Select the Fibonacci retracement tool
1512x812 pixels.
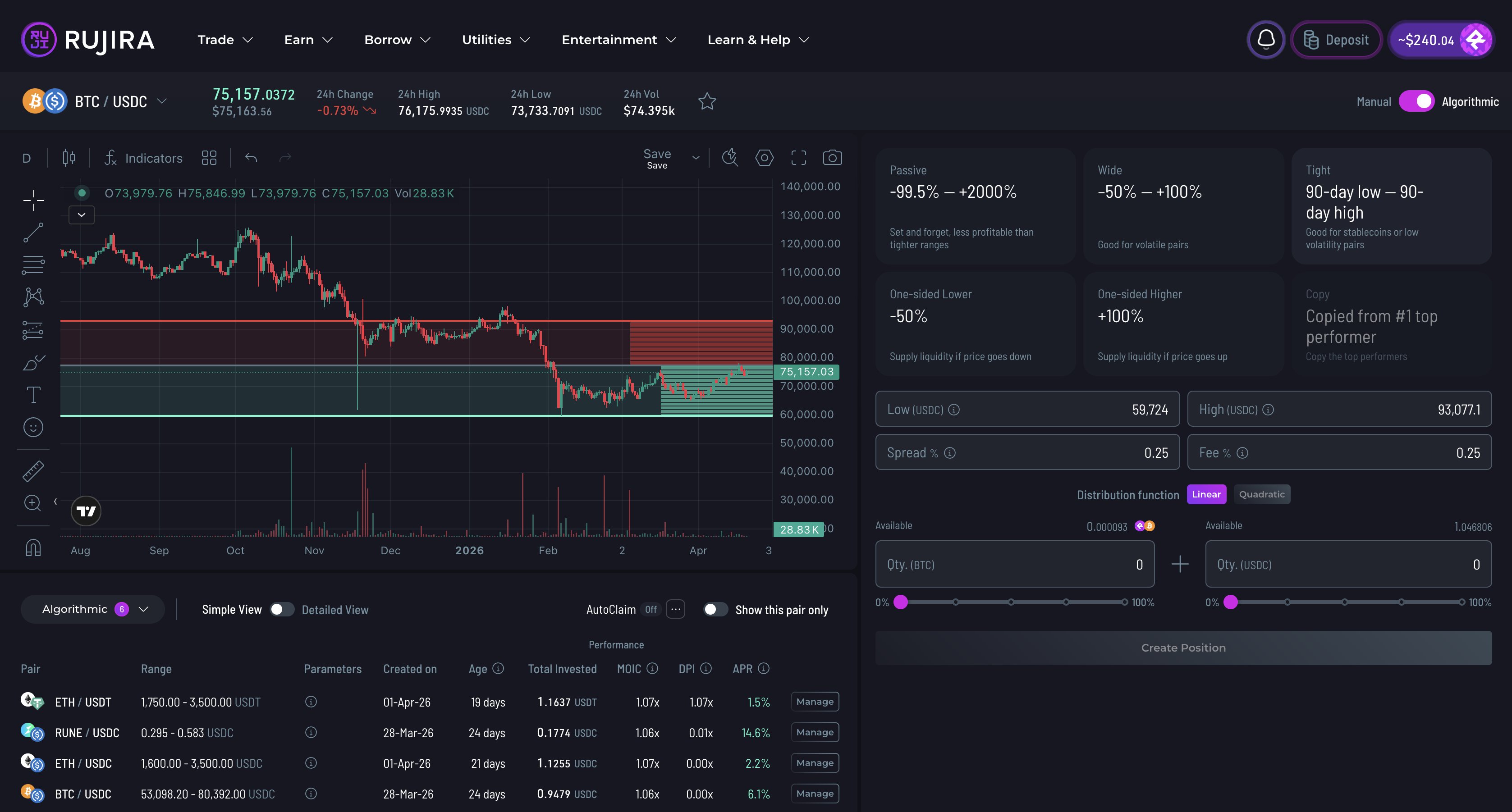tap(33, 265)
